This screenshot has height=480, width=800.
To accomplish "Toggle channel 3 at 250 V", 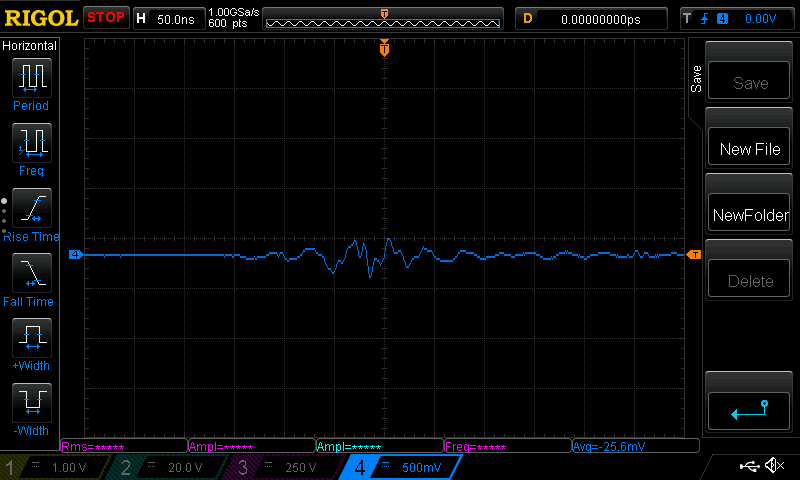I will click(x=283, y=467).
